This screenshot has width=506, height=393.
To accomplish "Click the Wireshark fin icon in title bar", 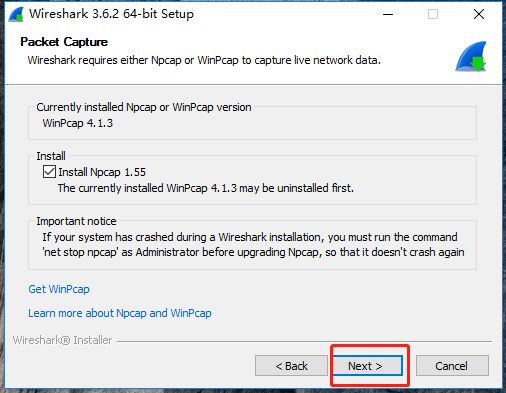I will (x=16, y=14).
